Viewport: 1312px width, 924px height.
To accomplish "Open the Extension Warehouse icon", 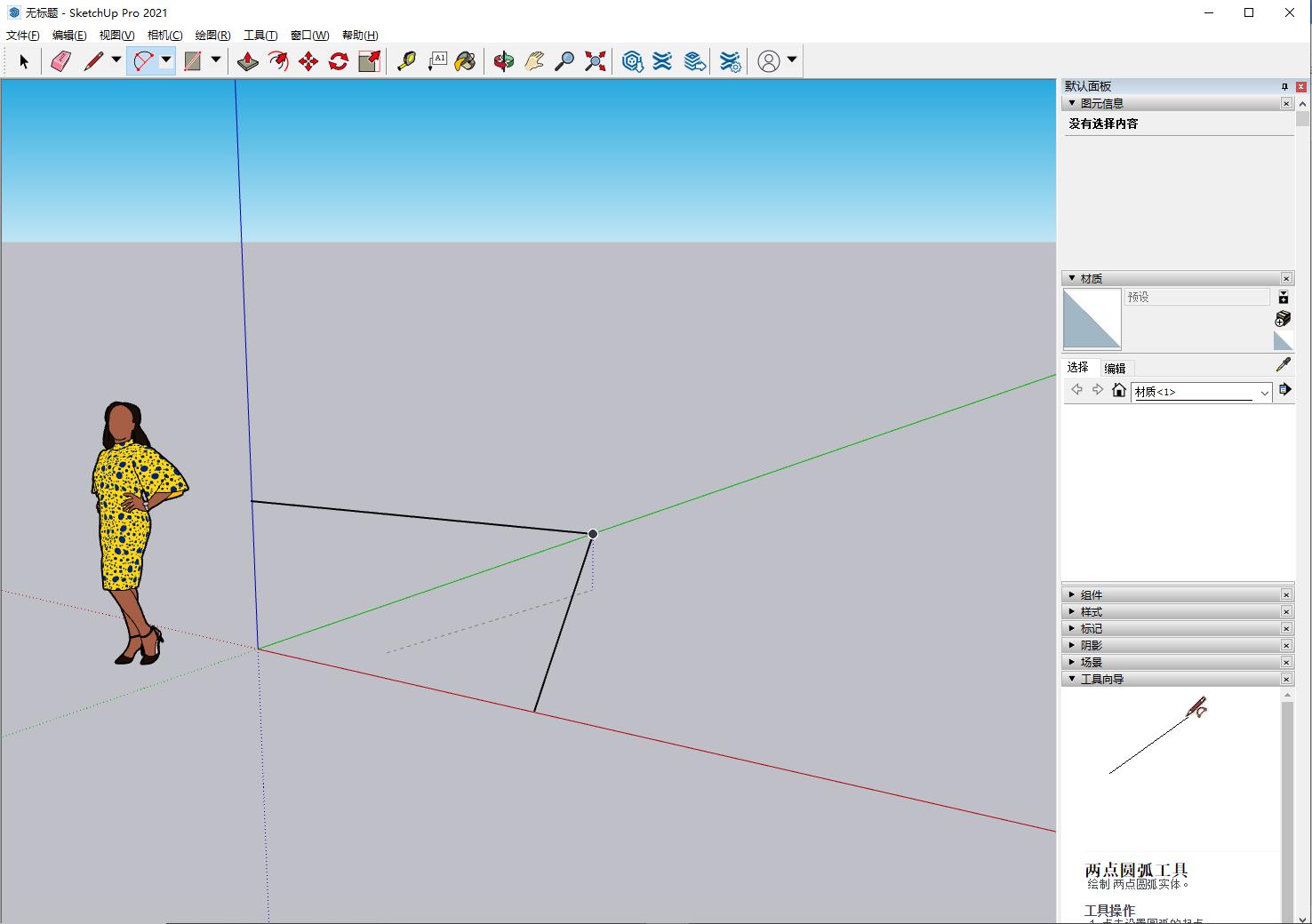I will tap(662, 61).
